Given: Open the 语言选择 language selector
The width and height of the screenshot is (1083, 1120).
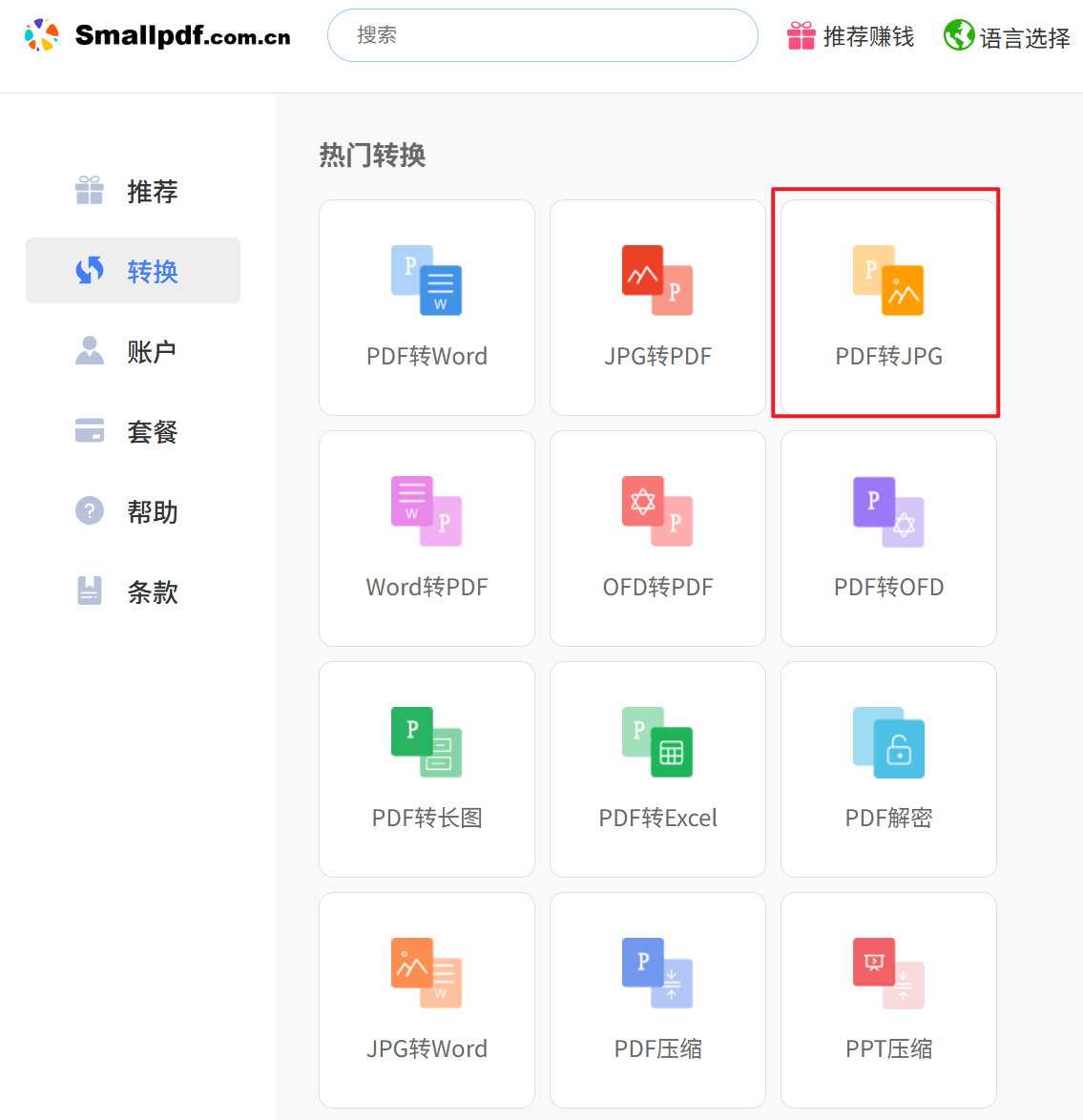Looking at the screenshot, I should click(1006, 37).
